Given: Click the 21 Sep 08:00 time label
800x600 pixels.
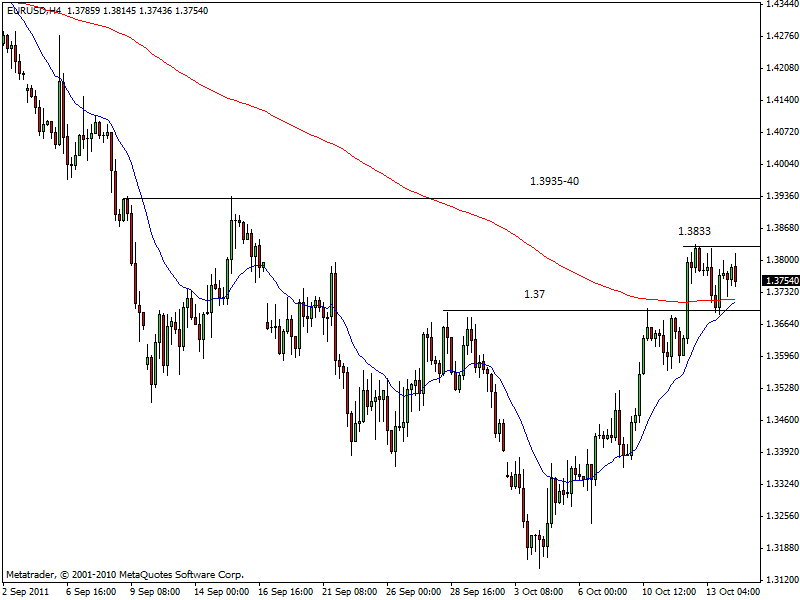Looking at the screenshot, I should point(347,591).
